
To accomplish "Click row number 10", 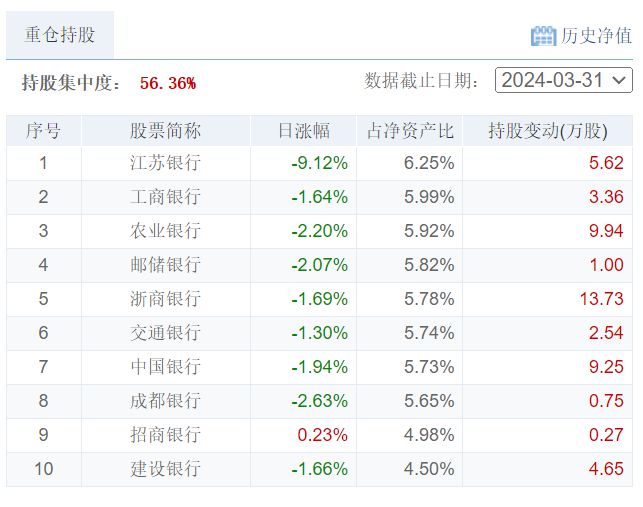I will coord(43,469).
